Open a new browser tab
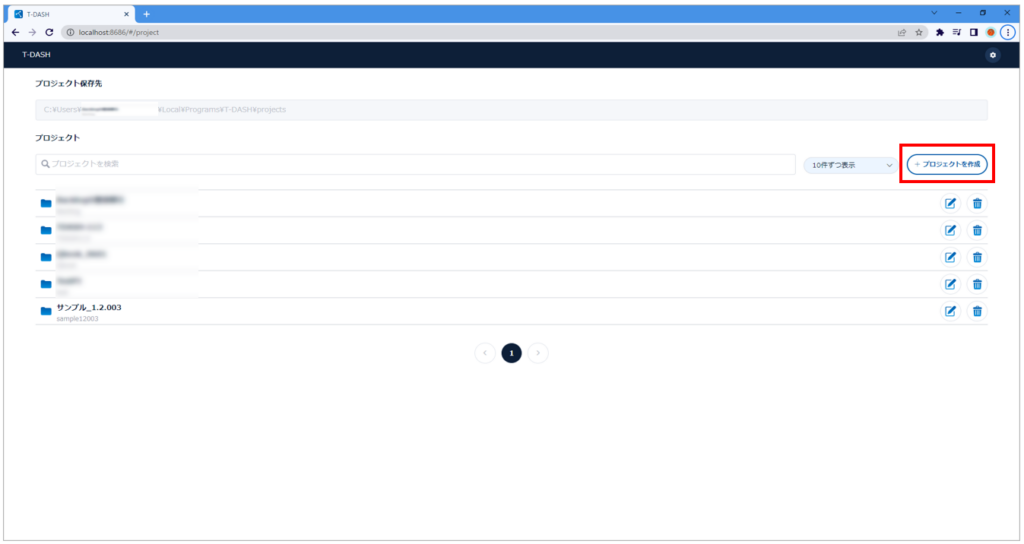Viewport: 1024px width, 544px height. point(147,14)
